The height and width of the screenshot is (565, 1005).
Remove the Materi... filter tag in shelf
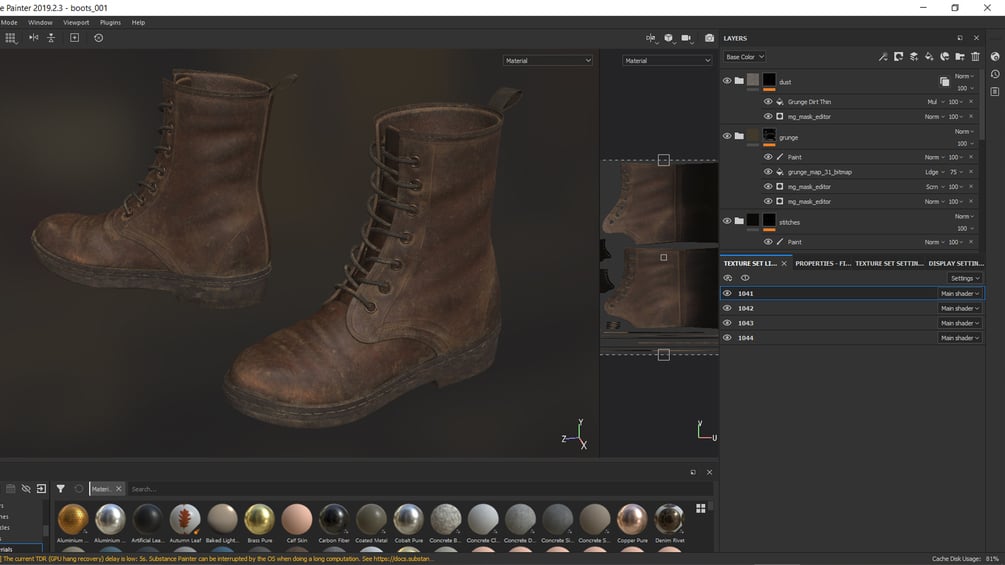tap(118, 489)
